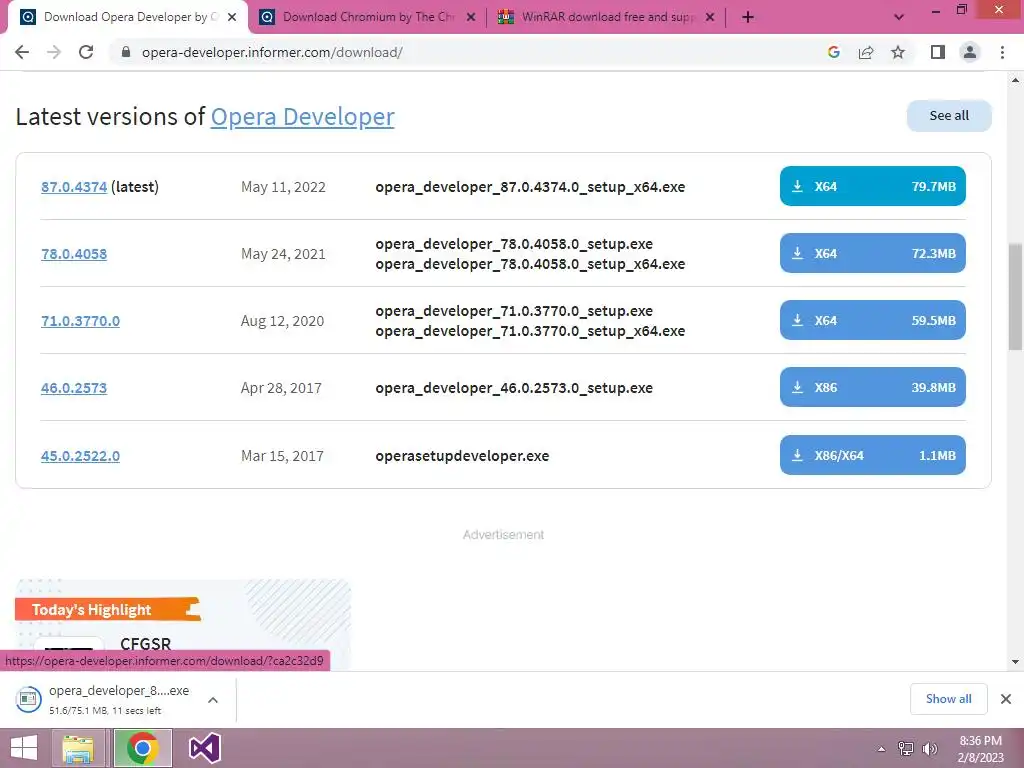Image resolution: width=1024 pixels, height=768 pixels.
Task: Click the See all versions button
Action: pyautogui.click(x=949, y=116)
